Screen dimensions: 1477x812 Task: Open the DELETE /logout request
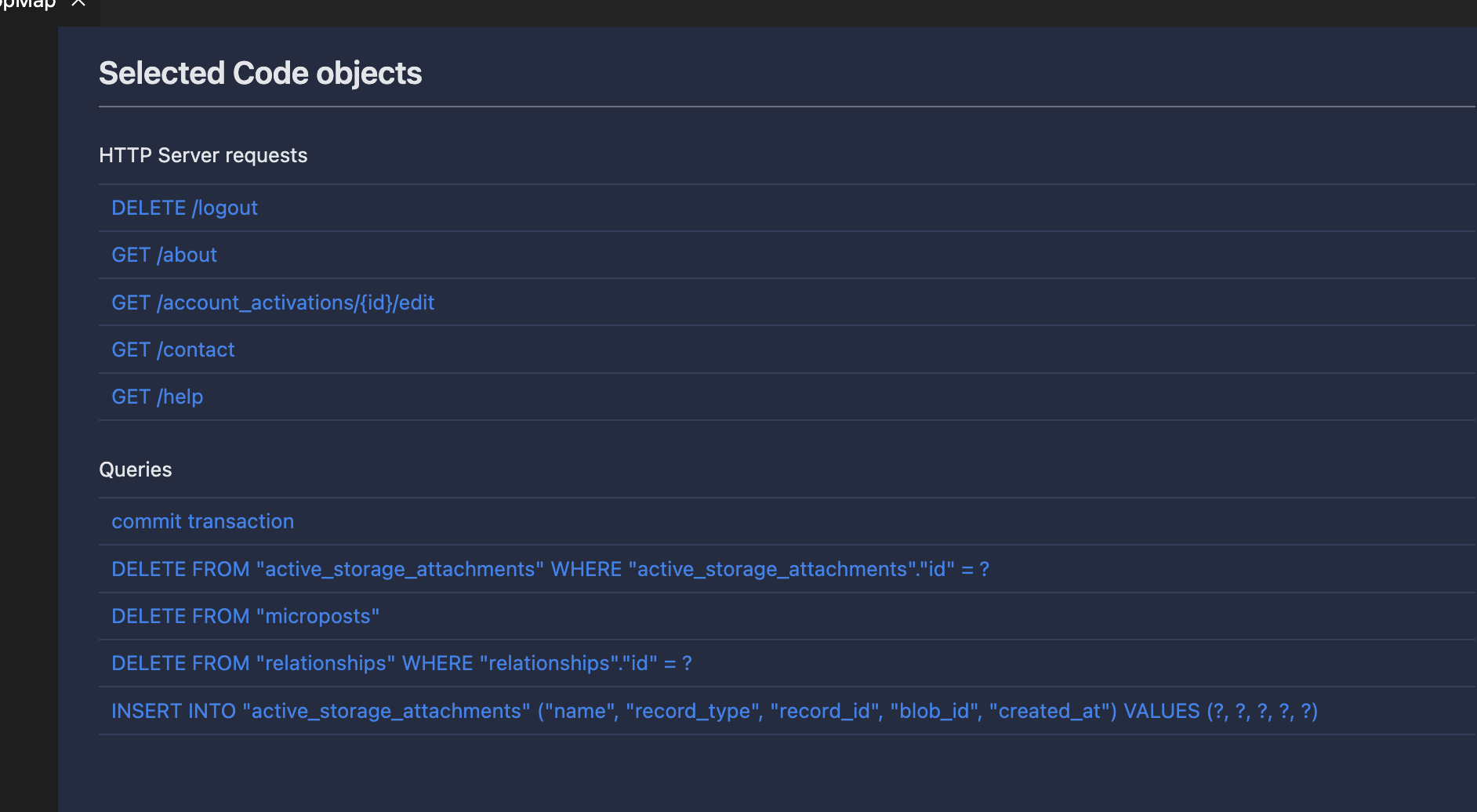click(184, 208)
